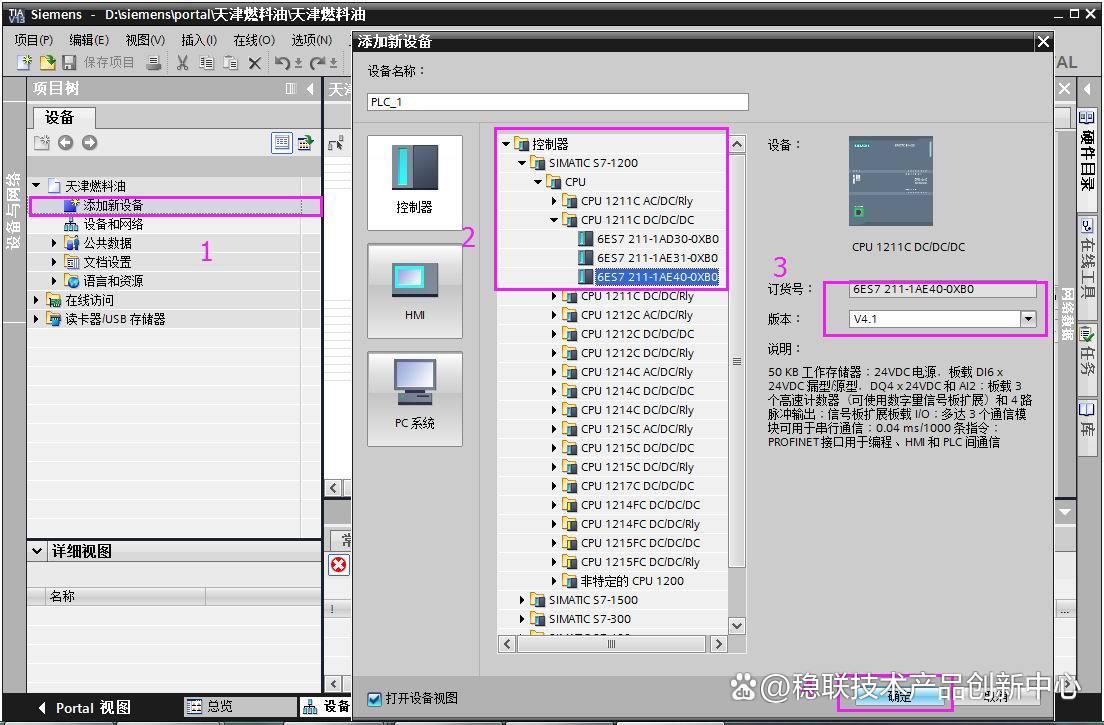Select 非特定的 CPU 1200 entry
This screenshot has height=725, width=1104.
[x=632, y=581]
